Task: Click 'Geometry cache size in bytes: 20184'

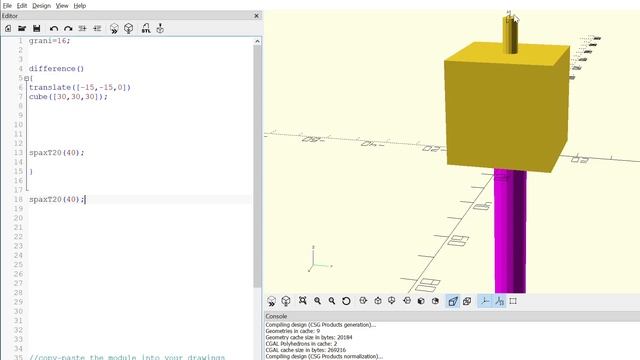Action: click(309, 338)
